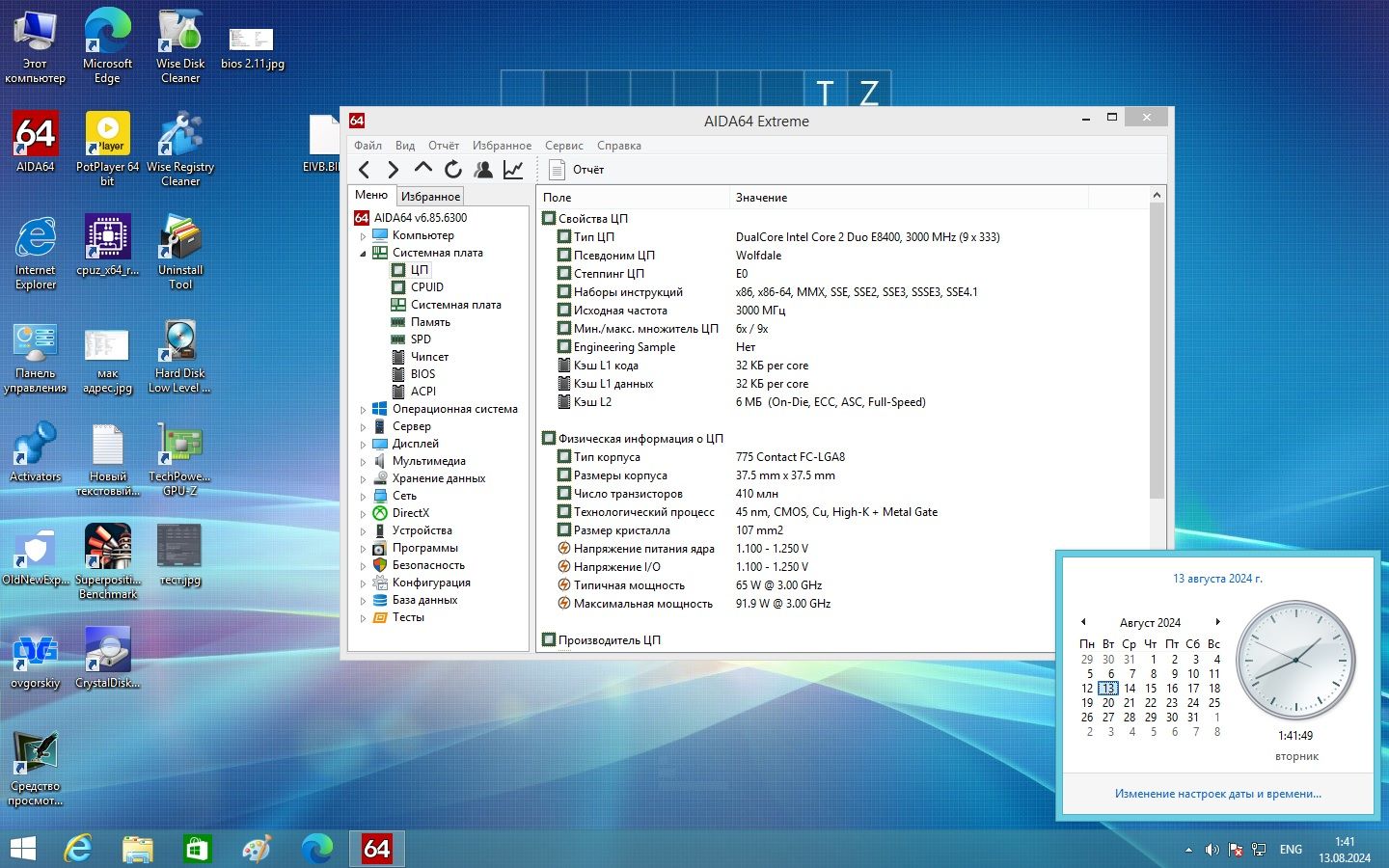Screen dimensions: 1389x868
Task: Collapse the Системная плата tree node
Action: [x=364, y=254]
